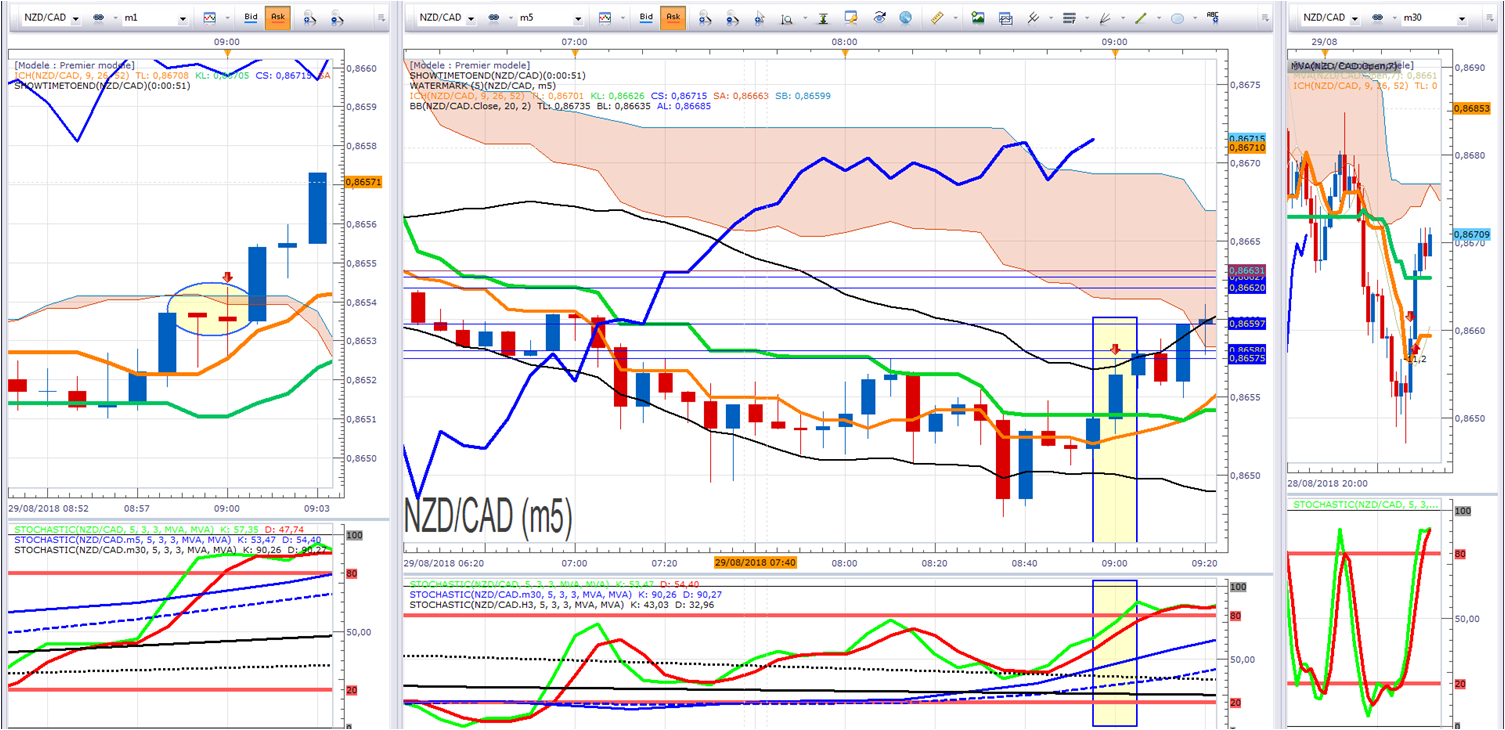Click the red down arrow marker on m1 chart
Viewport: 1505px width, 730px height.
coord(227,277)
